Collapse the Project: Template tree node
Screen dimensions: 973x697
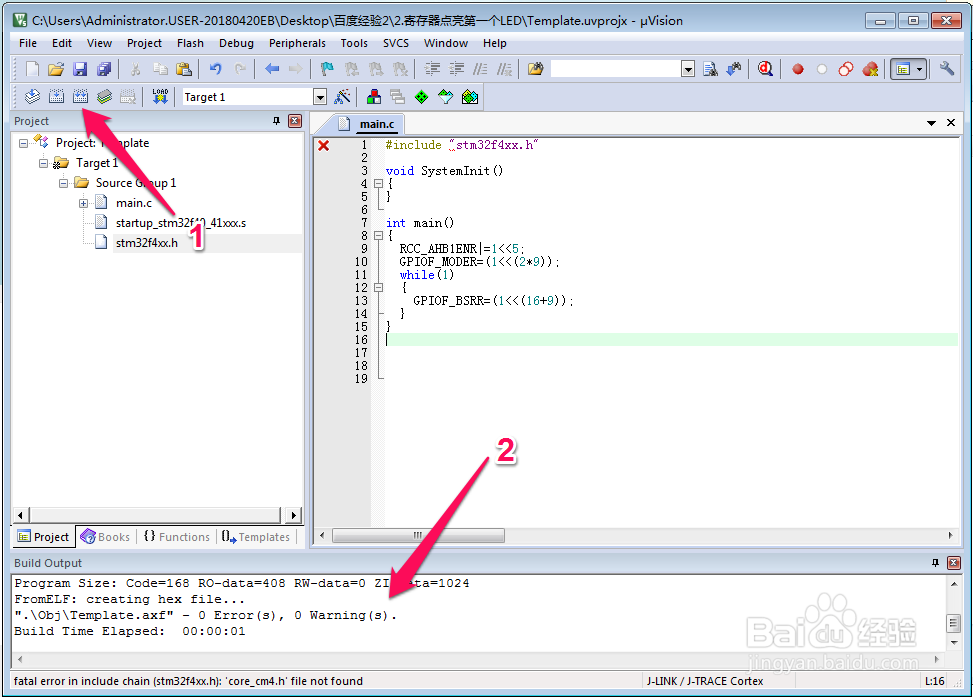tap(24, 143)
